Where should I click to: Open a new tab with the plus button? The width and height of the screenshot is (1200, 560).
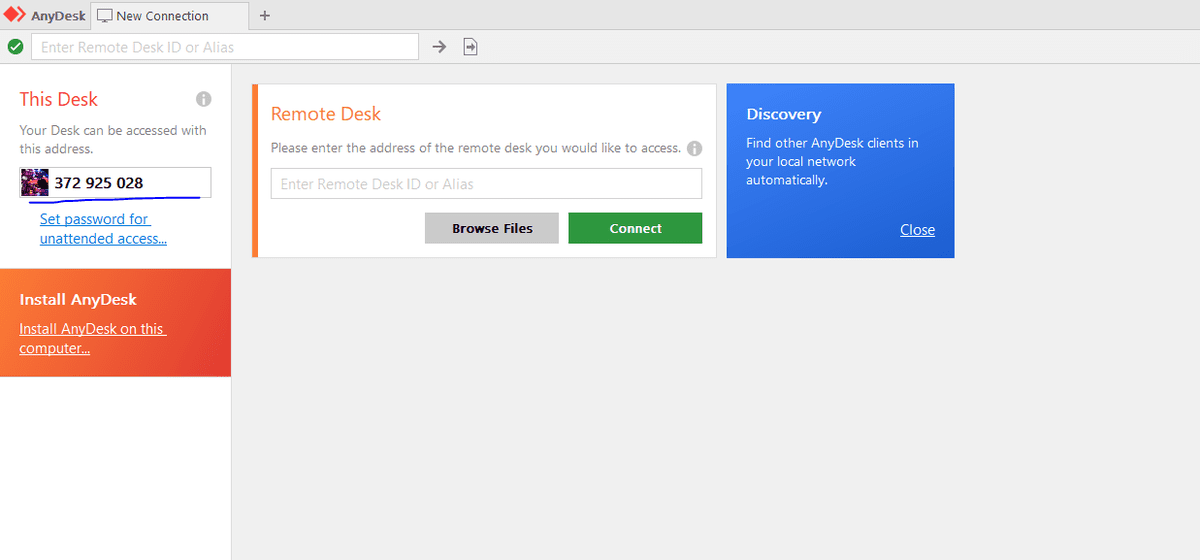[265, 16]
